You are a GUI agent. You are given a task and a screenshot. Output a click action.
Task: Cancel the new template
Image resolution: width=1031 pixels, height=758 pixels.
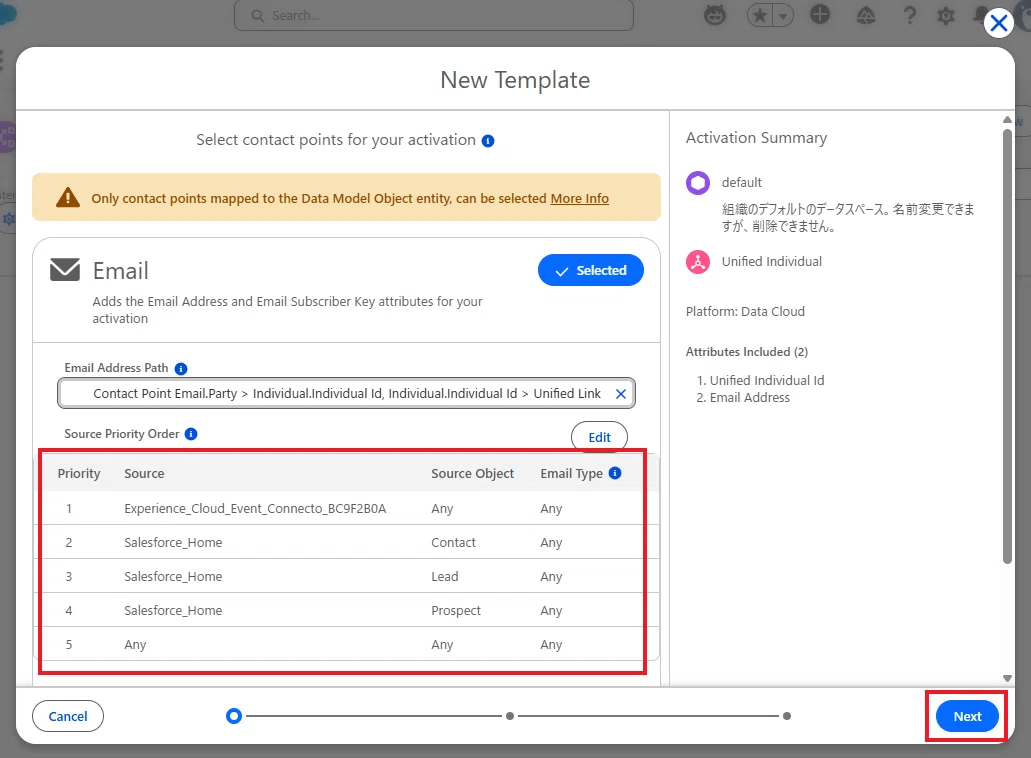click(x=68, y=717)
